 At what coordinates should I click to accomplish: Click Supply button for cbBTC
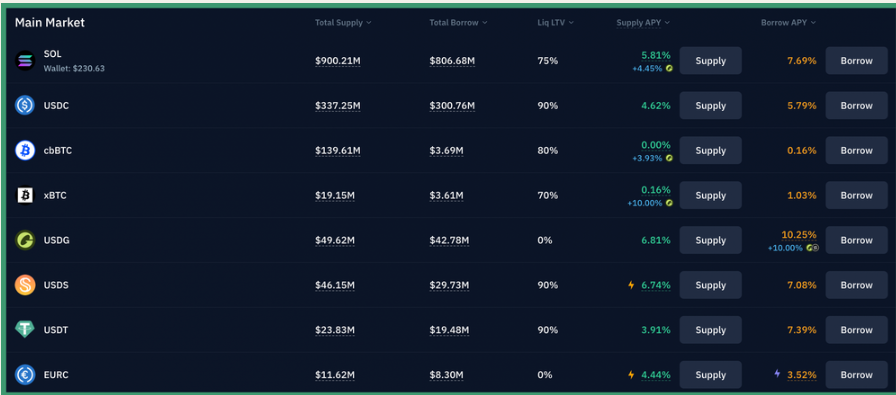pos(710,150)
